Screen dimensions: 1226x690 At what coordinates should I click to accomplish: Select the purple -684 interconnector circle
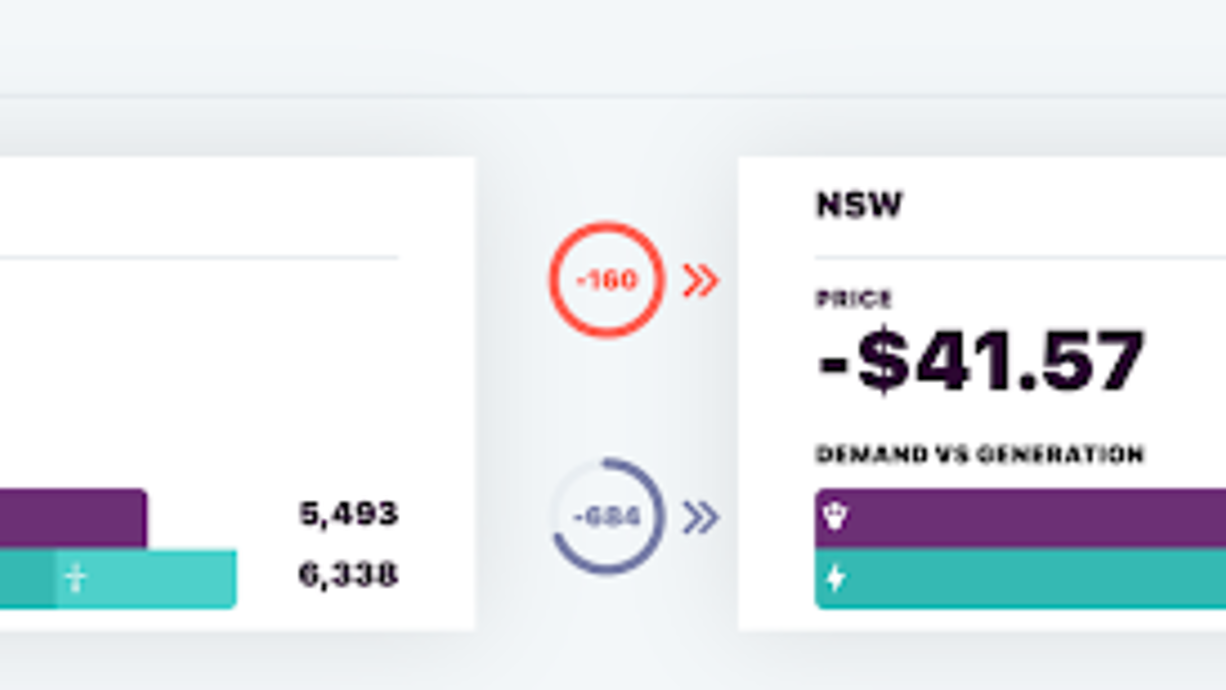606,516
